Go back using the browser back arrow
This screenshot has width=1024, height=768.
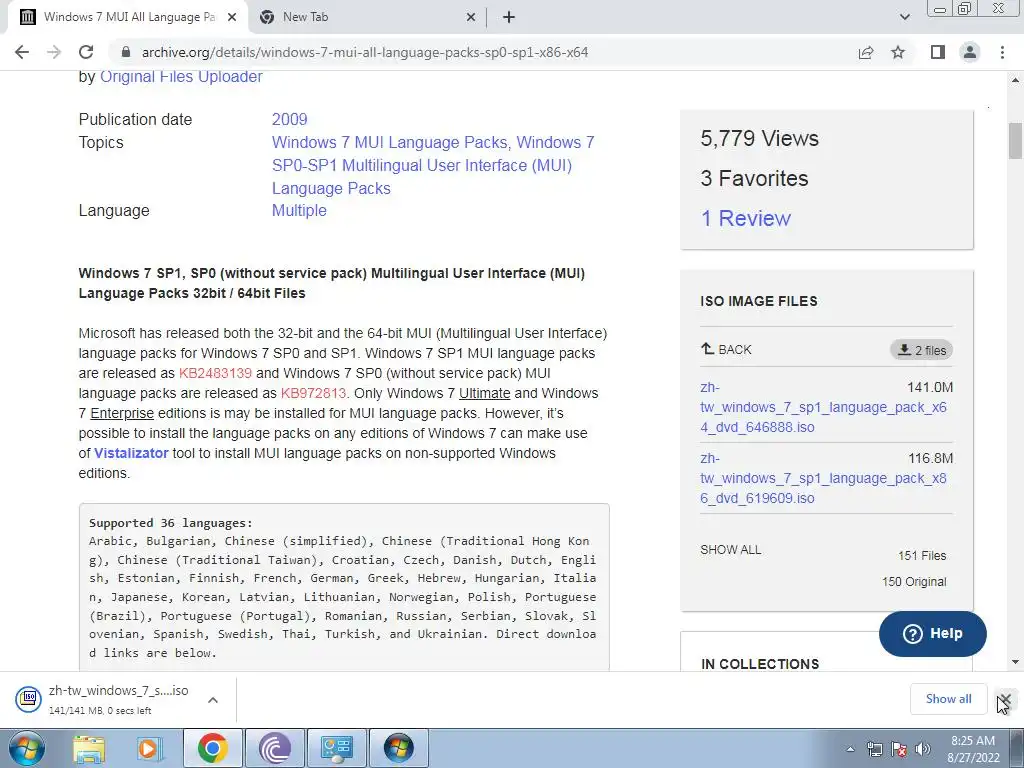point(22,52)
